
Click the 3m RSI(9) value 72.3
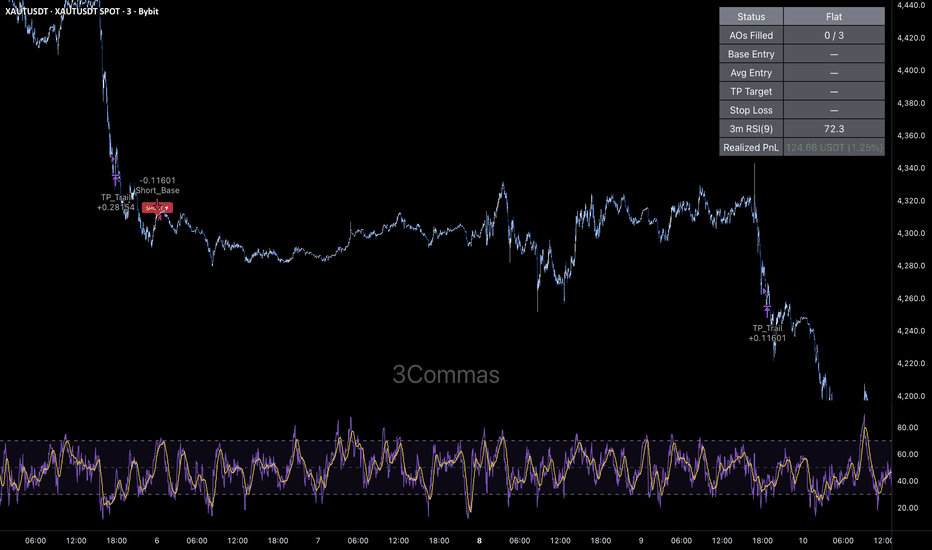834,128
